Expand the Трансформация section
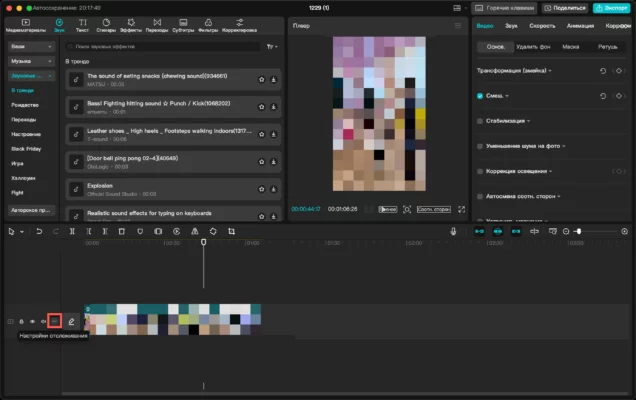Screen dimensions: 636x400 (514, 71)
